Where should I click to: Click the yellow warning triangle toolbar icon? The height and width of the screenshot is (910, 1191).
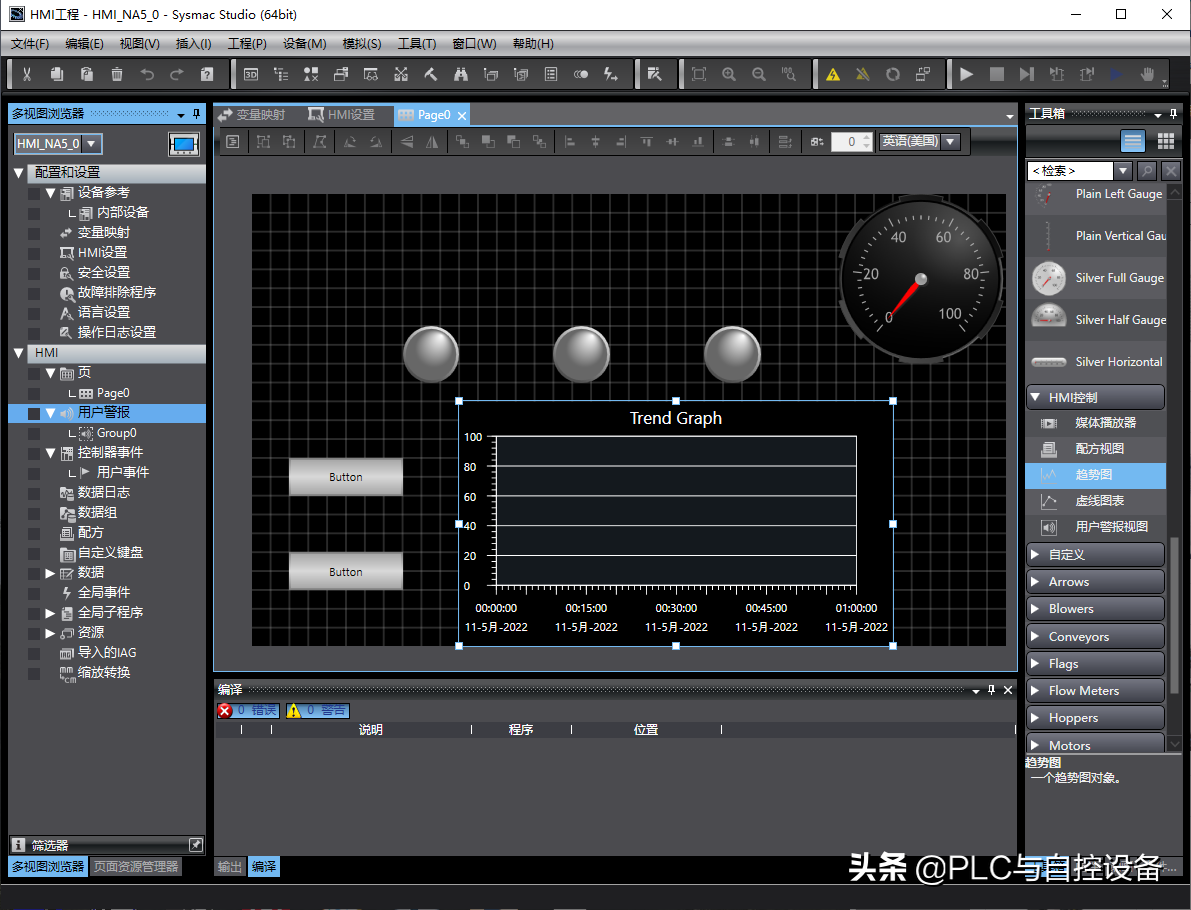point(833,74)
